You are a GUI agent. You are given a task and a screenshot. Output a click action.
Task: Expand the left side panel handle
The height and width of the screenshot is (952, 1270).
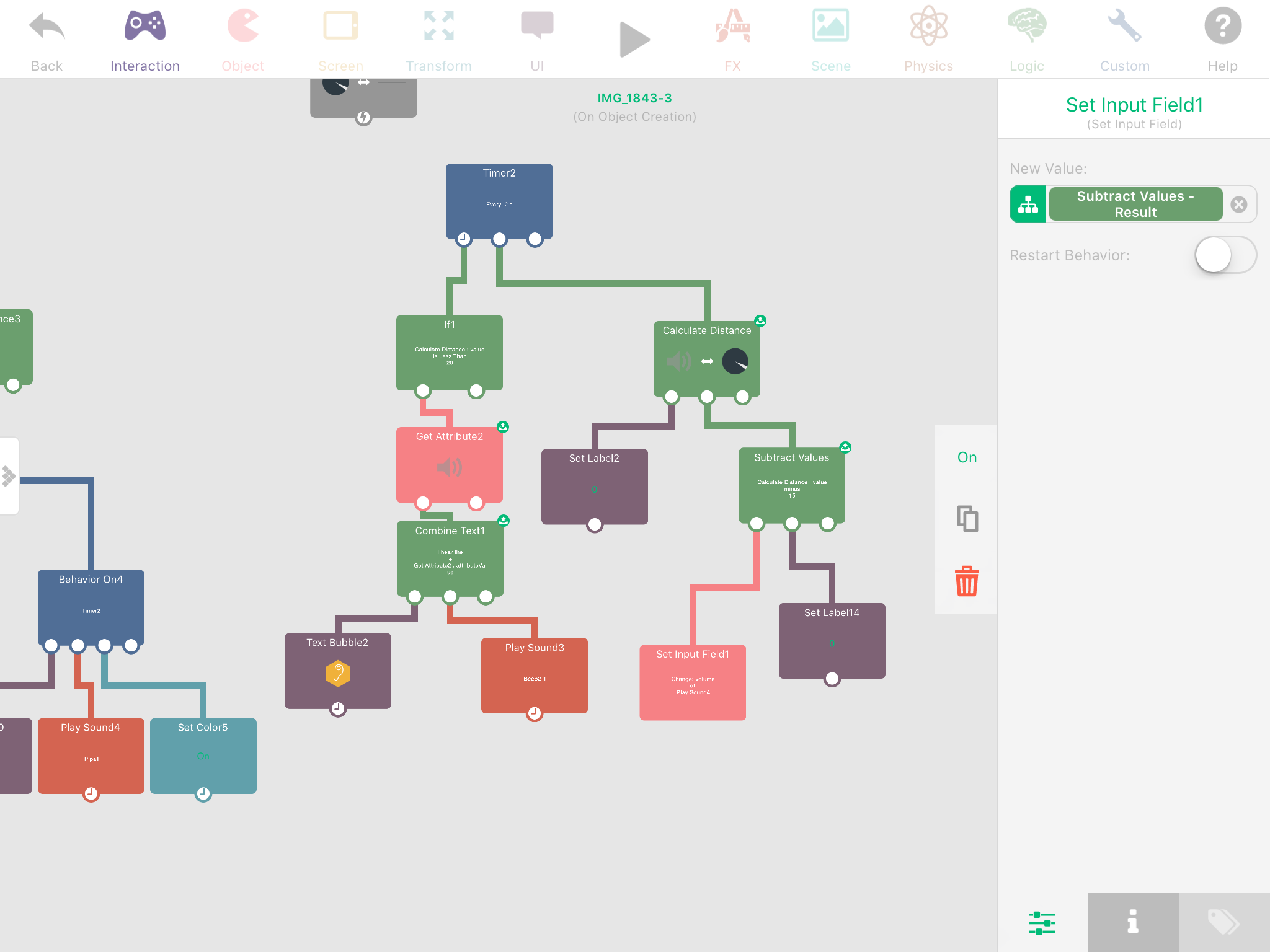pos(9,476)
